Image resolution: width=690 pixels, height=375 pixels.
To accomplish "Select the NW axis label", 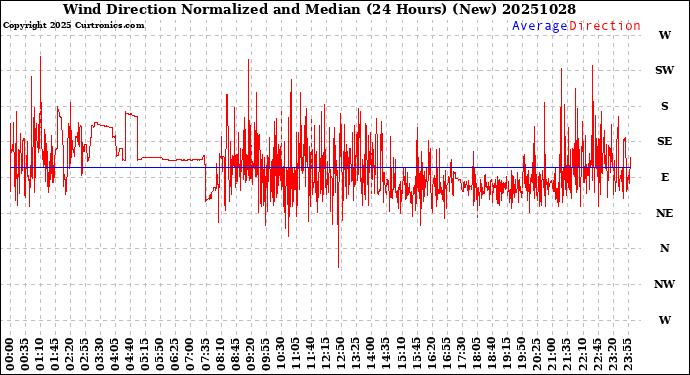I will click(664, 284).
